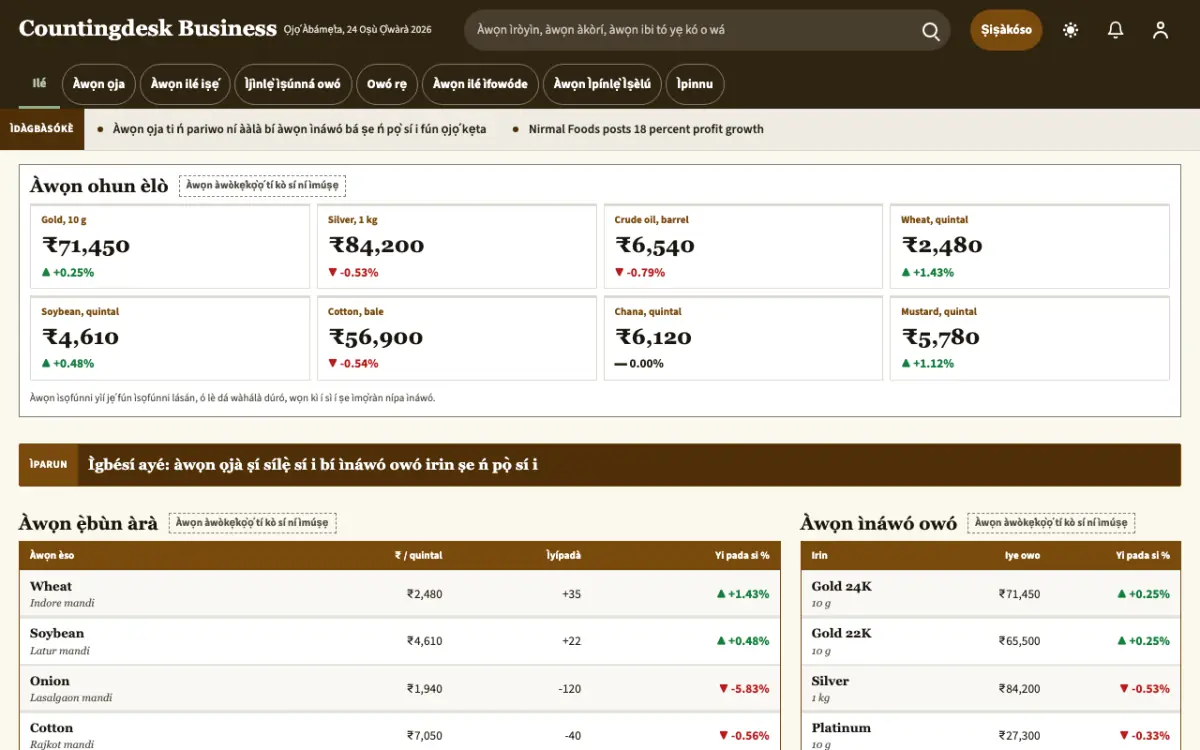Image resolution: width=1200 pixels, height=750 pixels.
Task: Open the Silver 1 kg table row
Action: click(x=991, y=688)
